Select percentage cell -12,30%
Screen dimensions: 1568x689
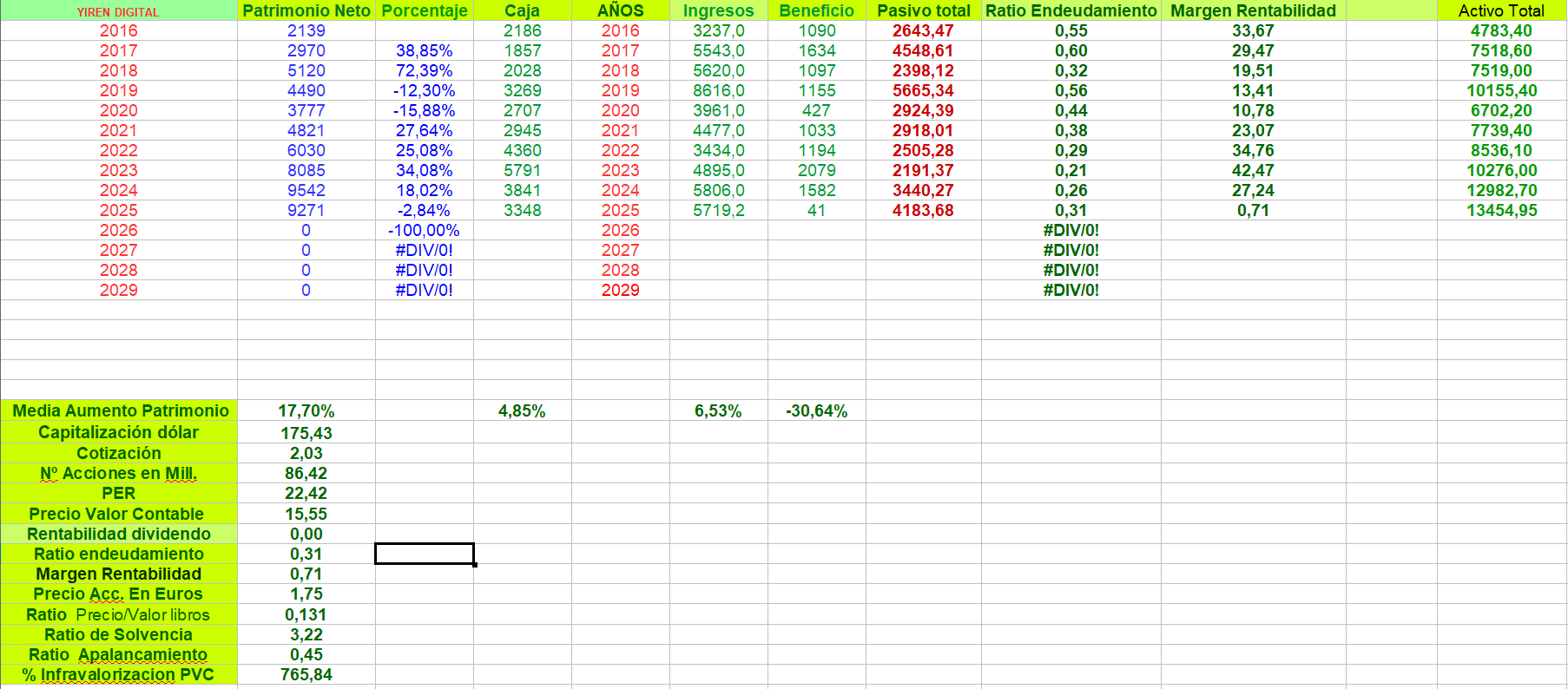coord(425,91)
